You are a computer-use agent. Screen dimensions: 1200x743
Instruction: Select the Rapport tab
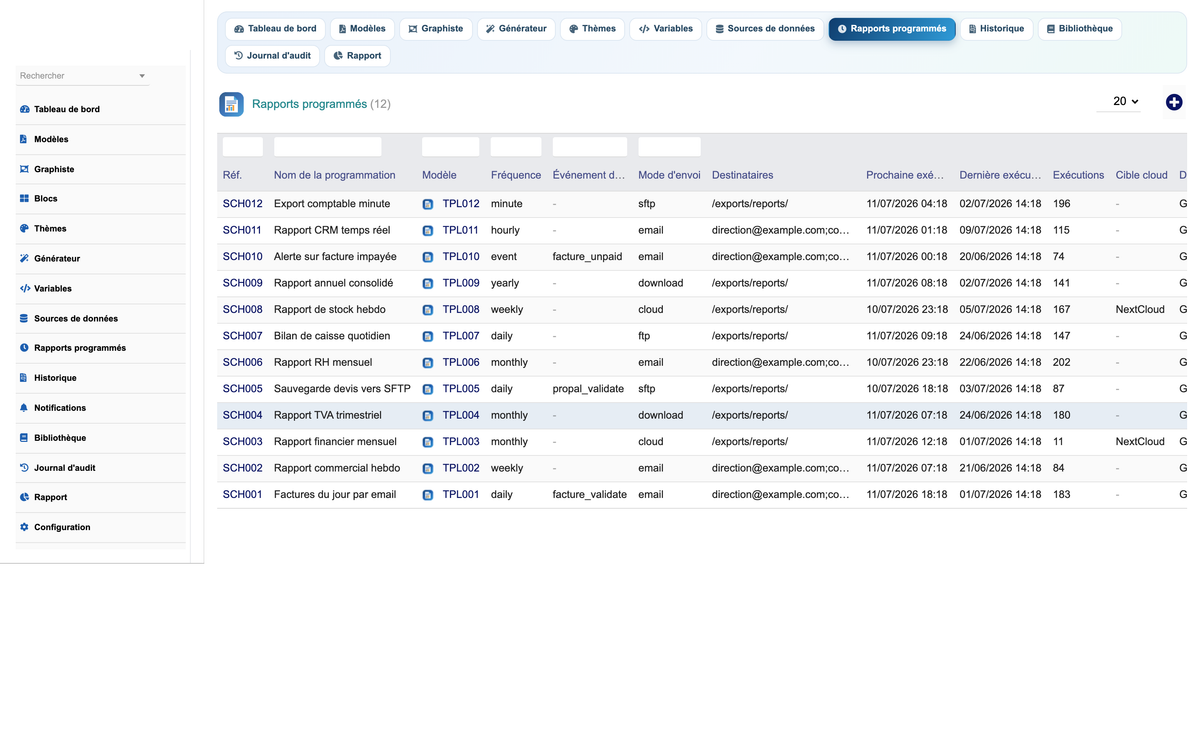click(357, 56)
